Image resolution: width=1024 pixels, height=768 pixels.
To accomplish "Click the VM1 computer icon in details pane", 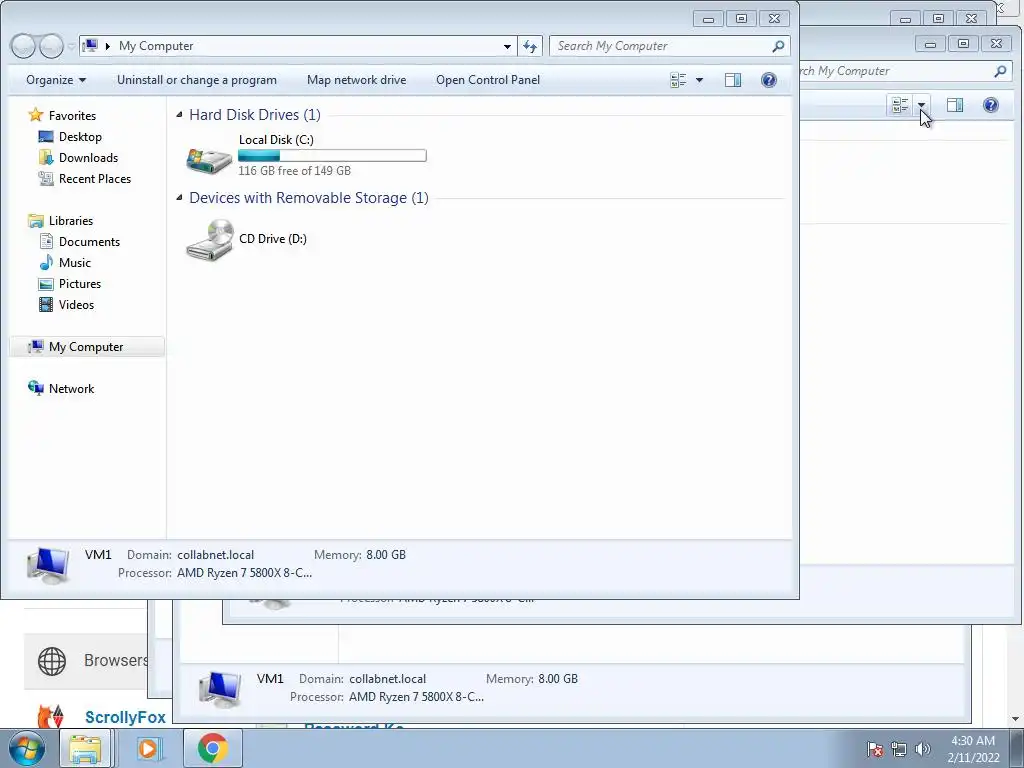I will (48, 564).
